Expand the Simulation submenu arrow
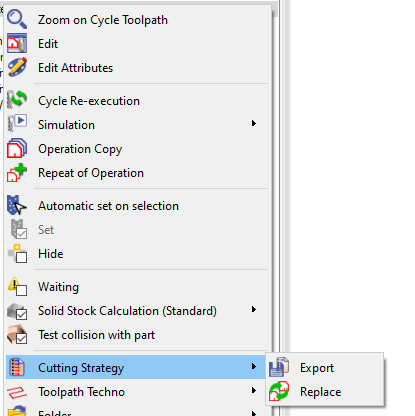The image size is (415, 416). coord(254,123)
